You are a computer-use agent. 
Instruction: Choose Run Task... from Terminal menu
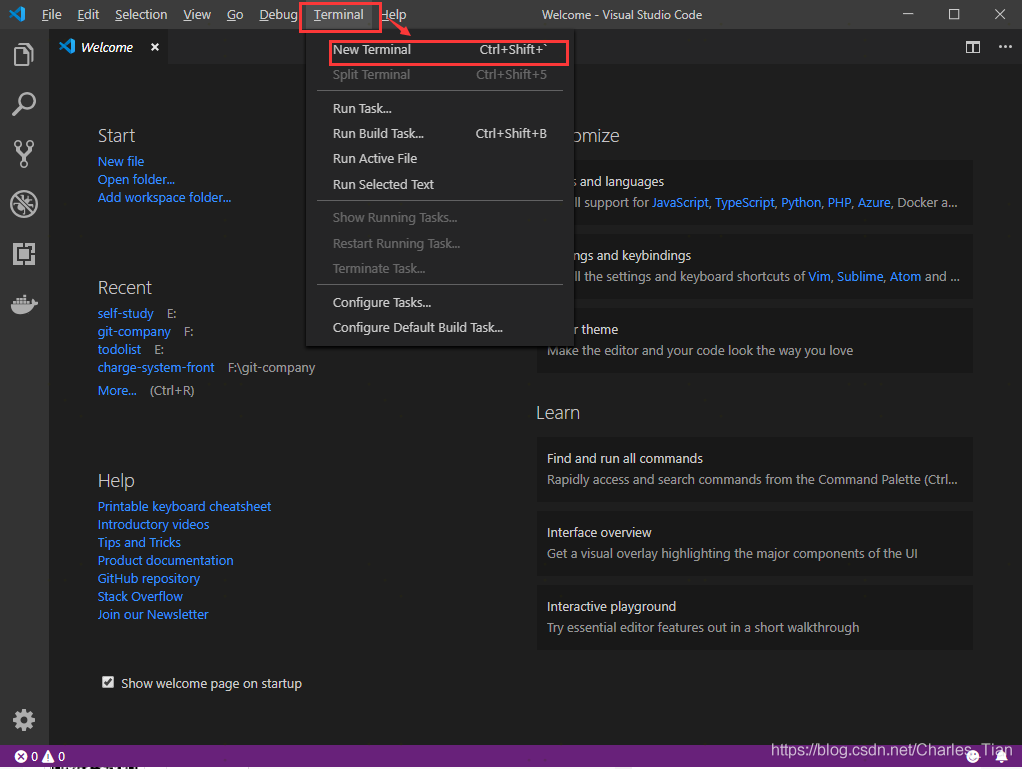[440, 109]
